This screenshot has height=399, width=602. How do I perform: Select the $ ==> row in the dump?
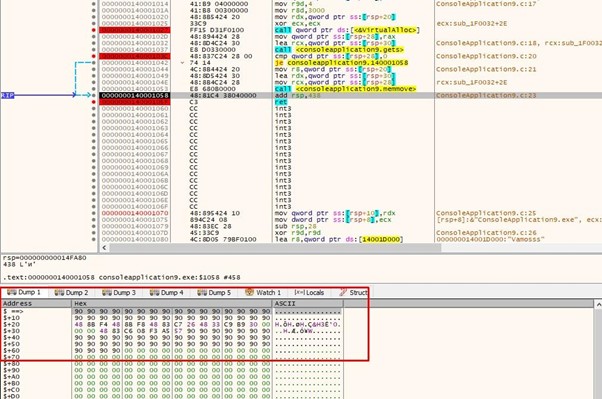[x=172, y=311]
